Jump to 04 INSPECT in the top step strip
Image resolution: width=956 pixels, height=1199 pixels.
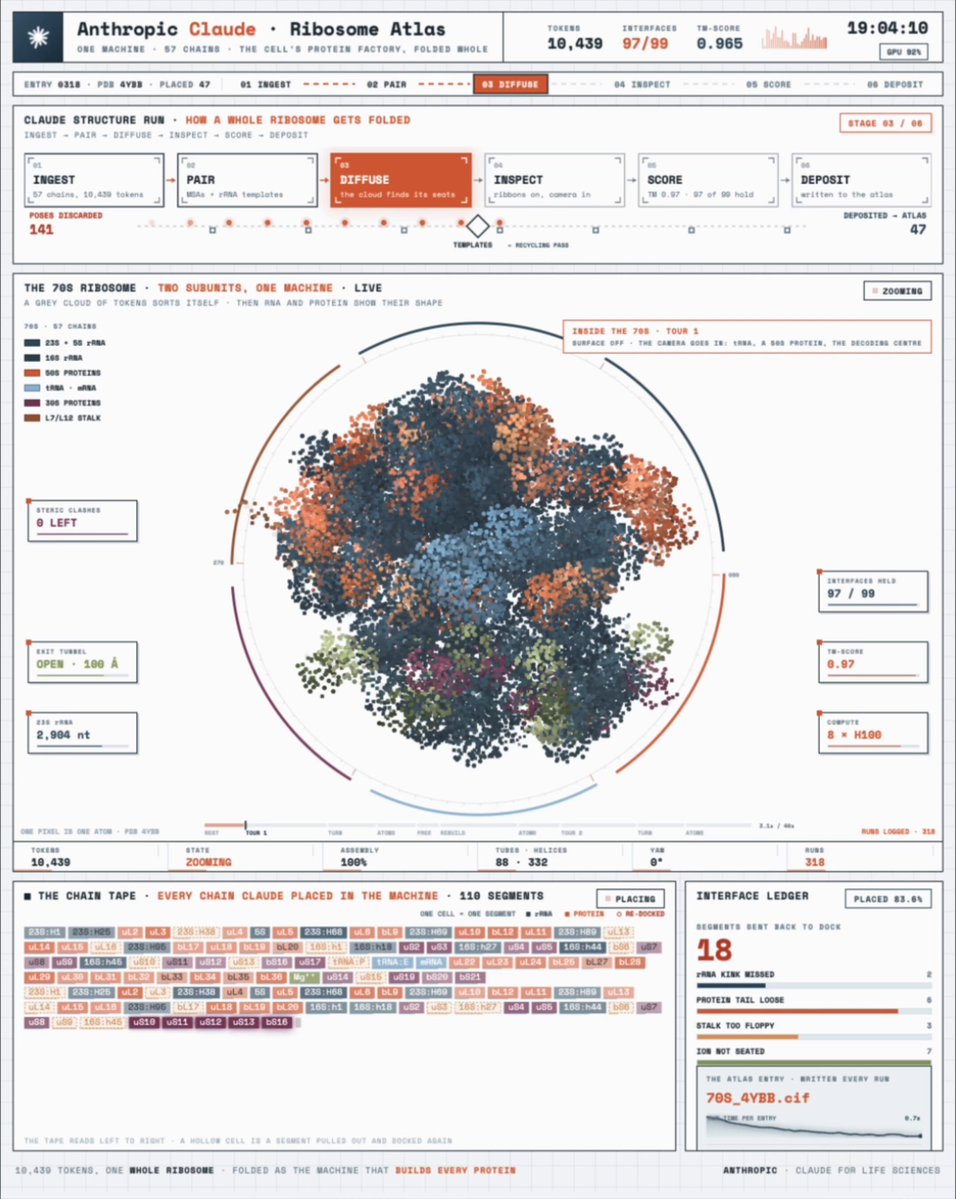click(x=642, y=85)
